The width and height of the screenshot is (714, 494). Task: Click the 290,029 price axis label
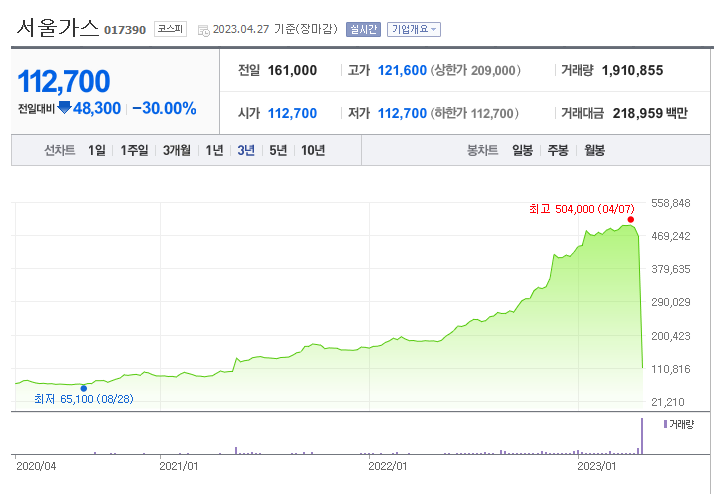tap(671, 302)
